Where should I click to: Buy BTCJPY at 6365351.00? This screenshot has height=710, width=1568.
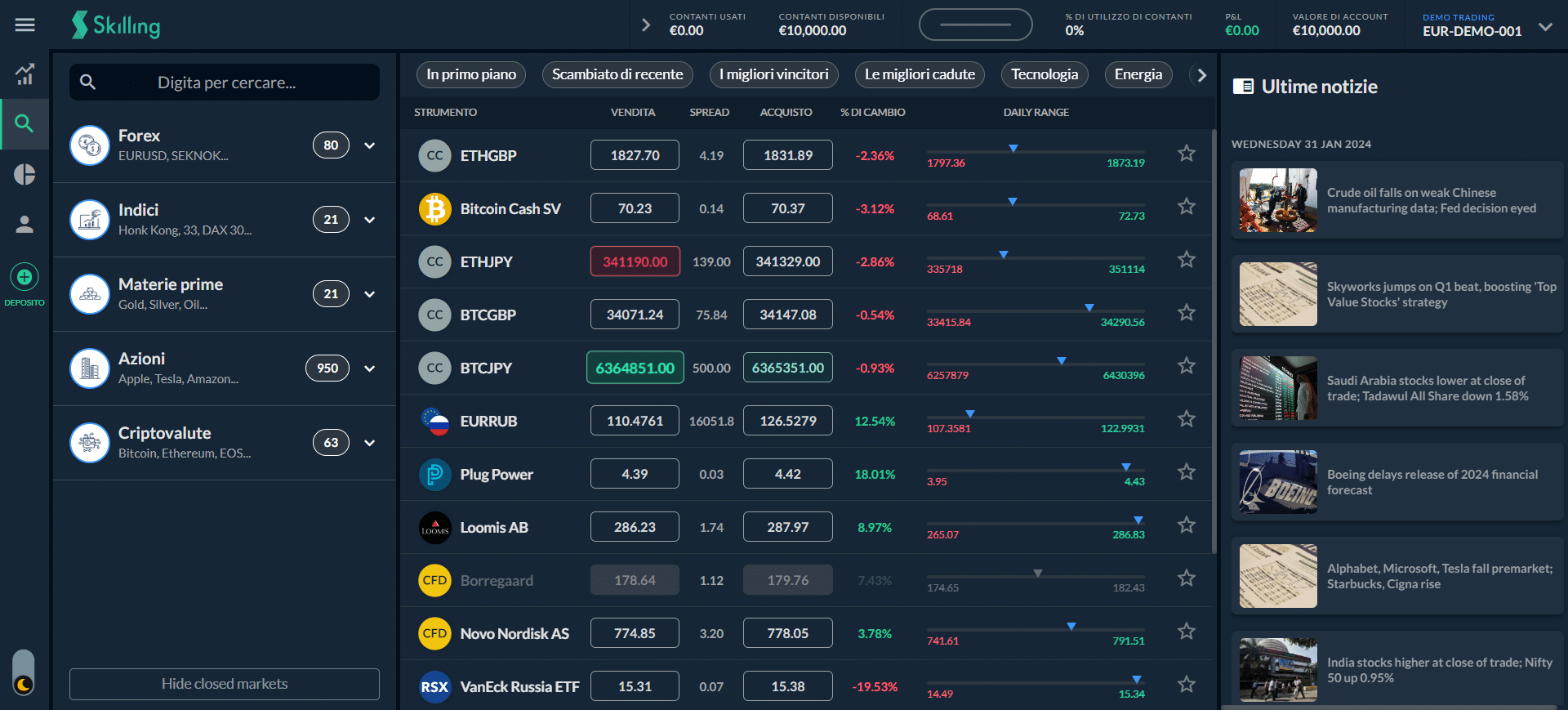pos(788,368)
